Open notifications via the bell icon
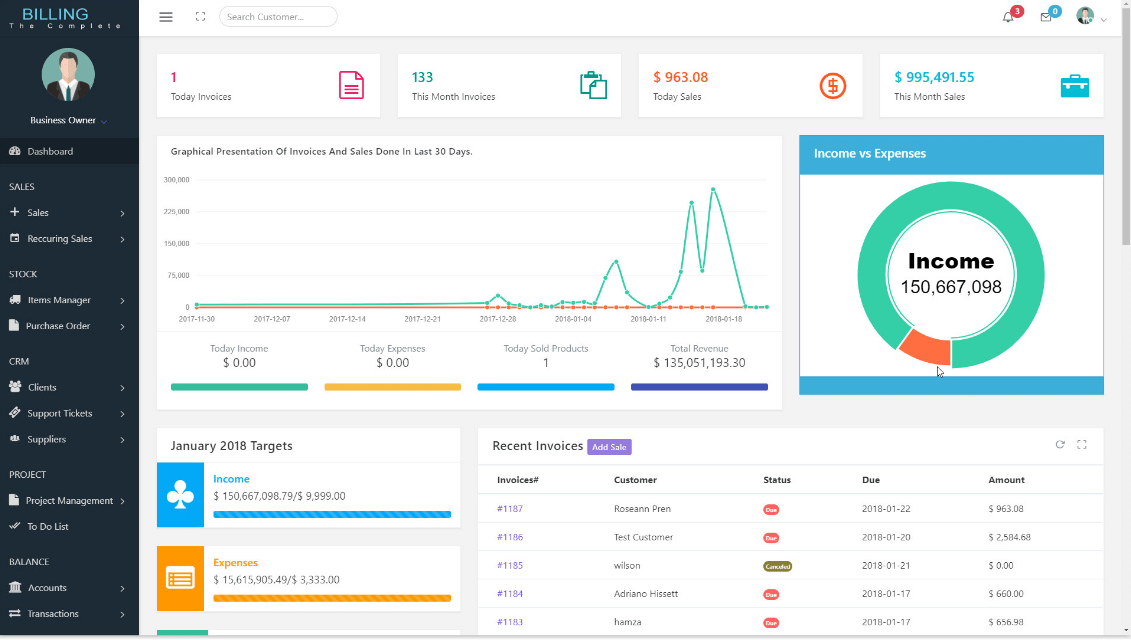The image size is (1131, 640). 1009,17
